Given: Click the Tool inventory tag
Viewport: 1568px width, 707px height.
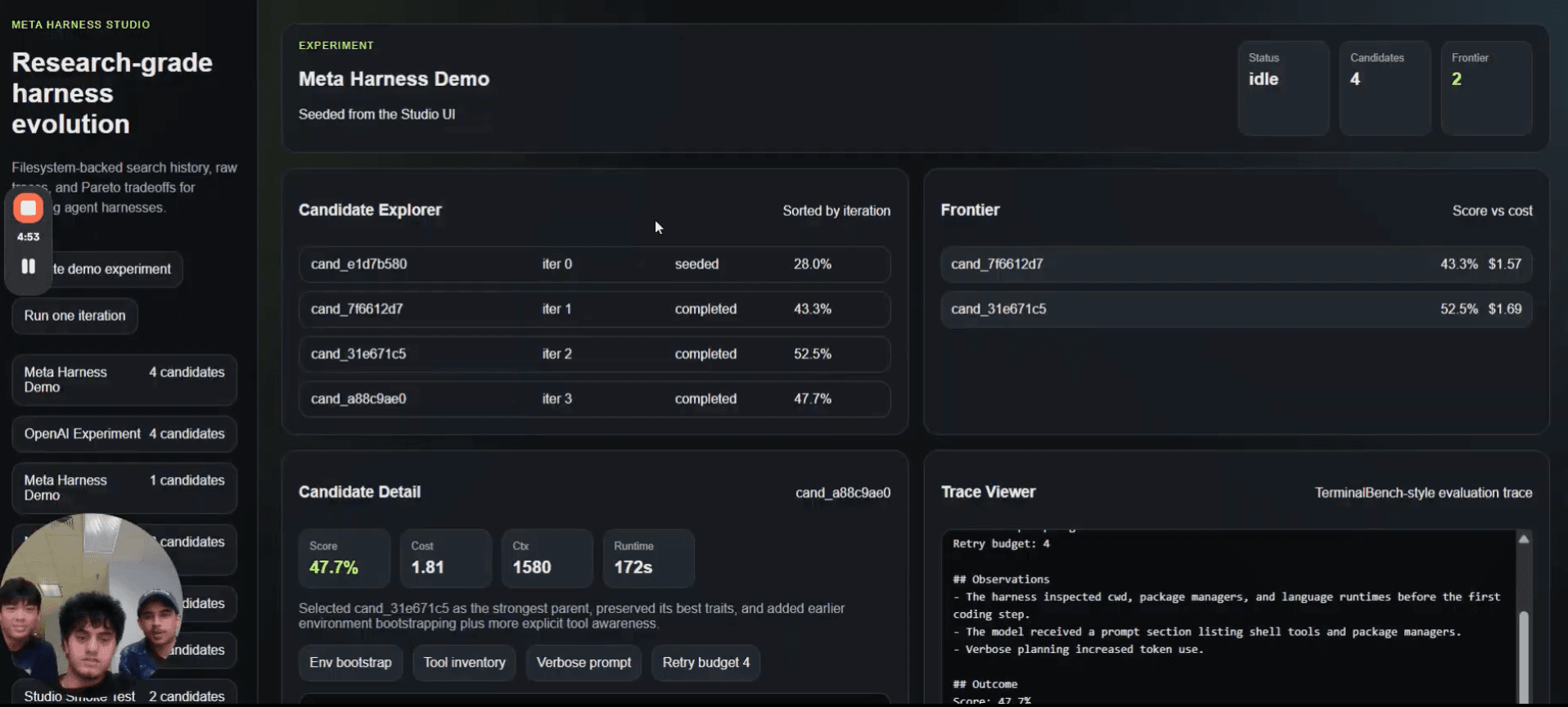Looking at the screenshot, I should (x=464, y=663).
